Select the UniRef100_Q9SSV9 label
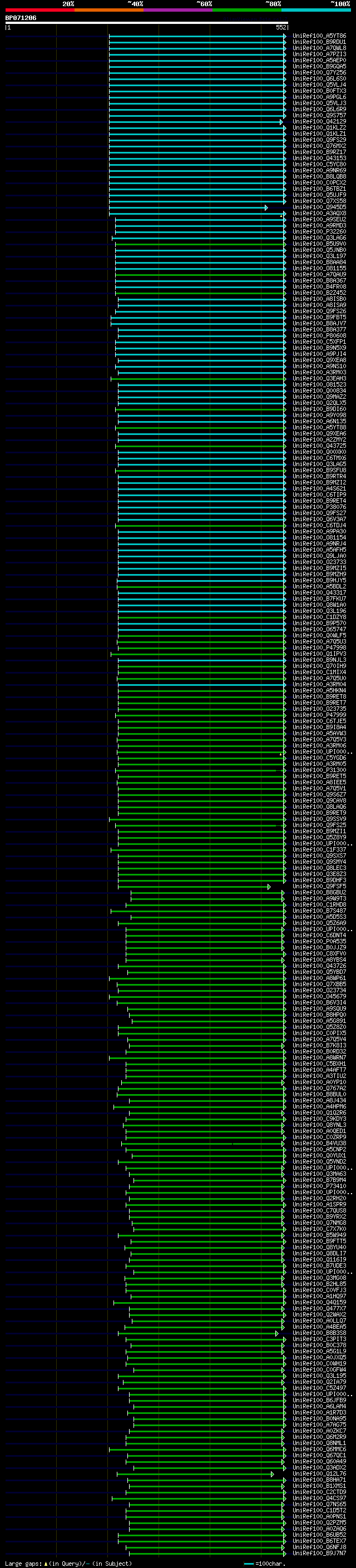The image size is (356, 1568). click(x=319, y=819)
